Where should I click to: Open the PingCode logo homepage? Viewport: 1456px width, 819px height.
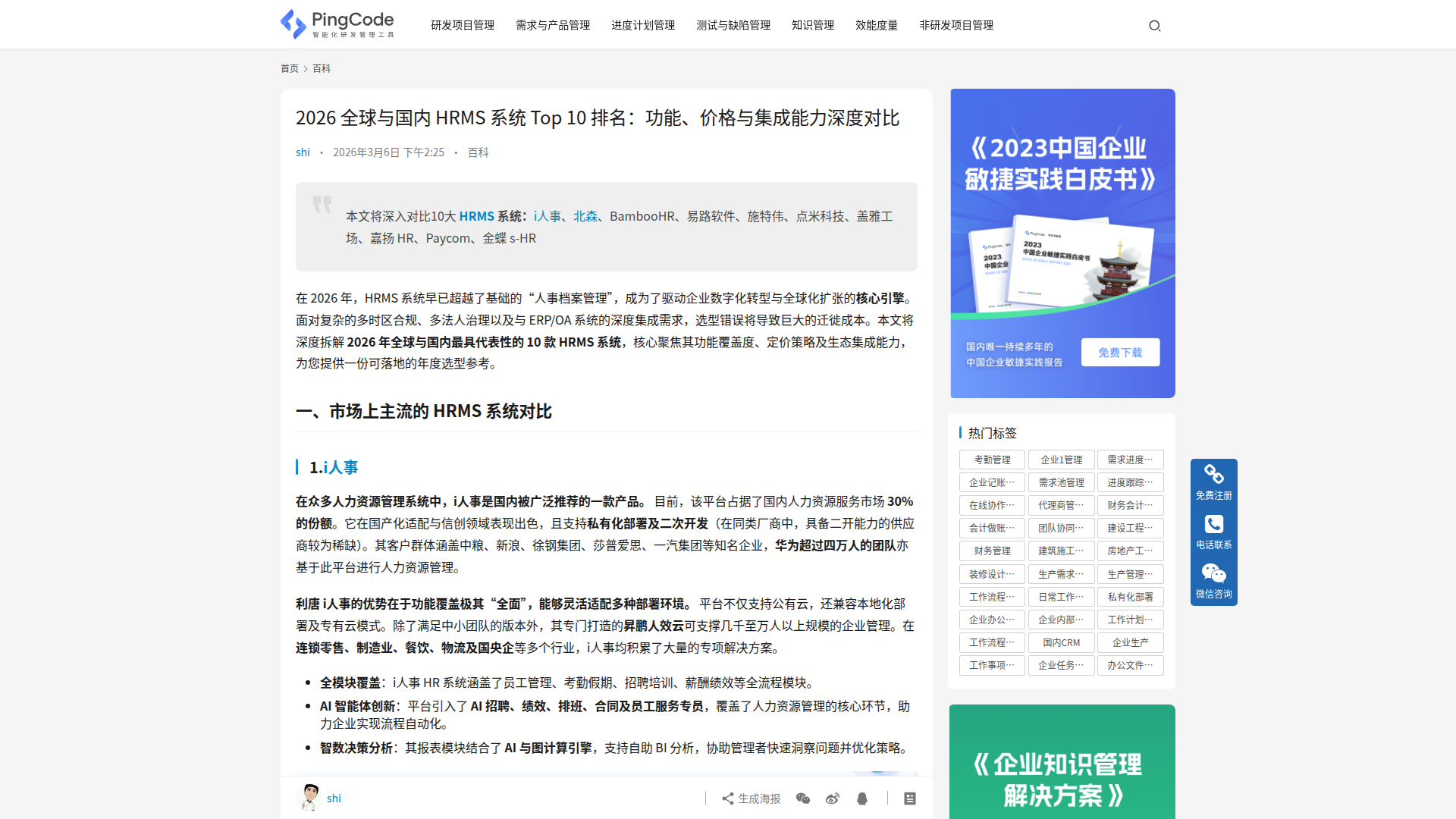(337, 24)
